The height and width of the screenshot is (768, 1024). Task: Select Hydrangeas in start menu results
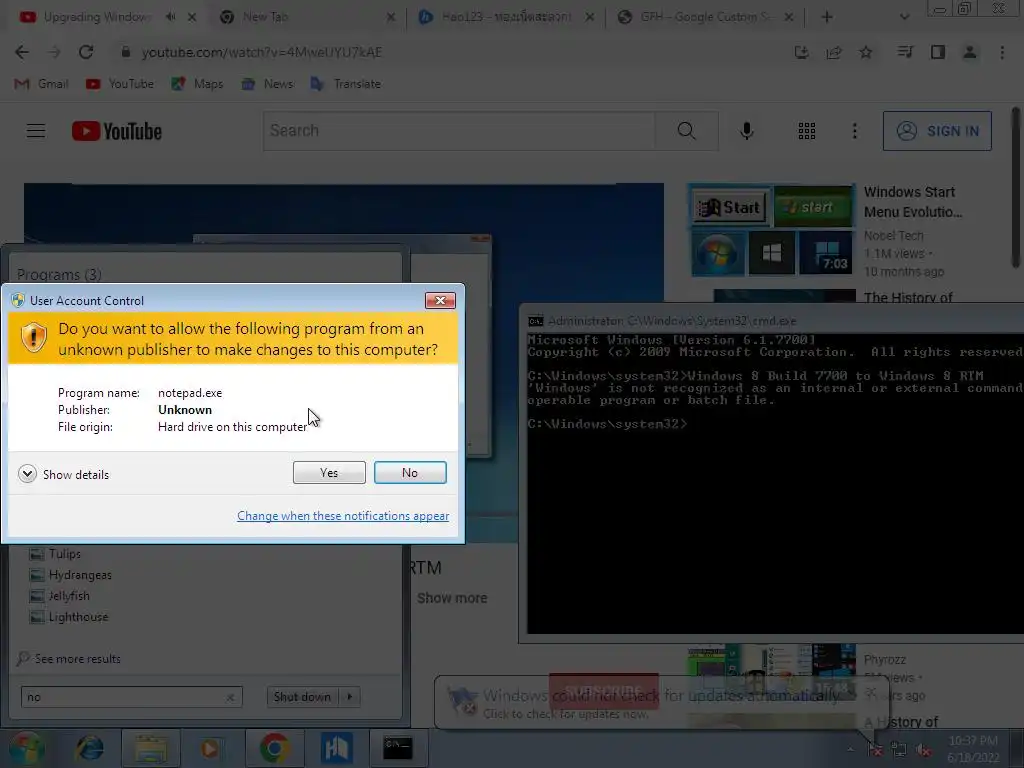(71, 575)
